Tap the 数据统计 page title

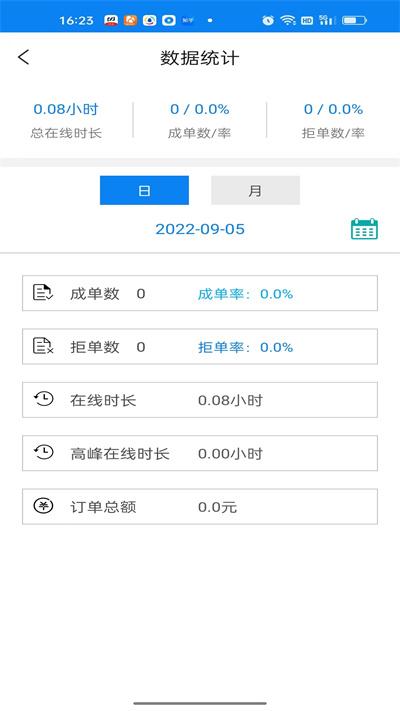pos(200,58)
